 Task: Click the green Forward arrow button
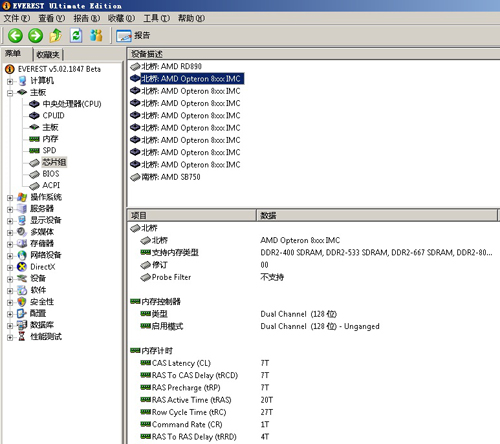pyautogui.click(x=35, y=35)
